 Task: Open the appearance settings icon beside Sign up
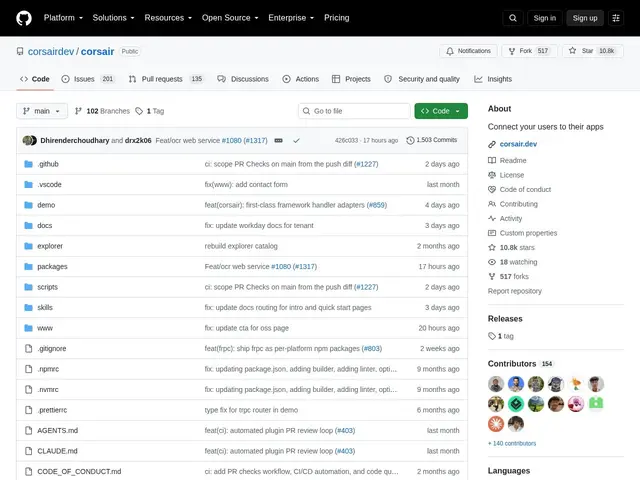click(616, 18)
